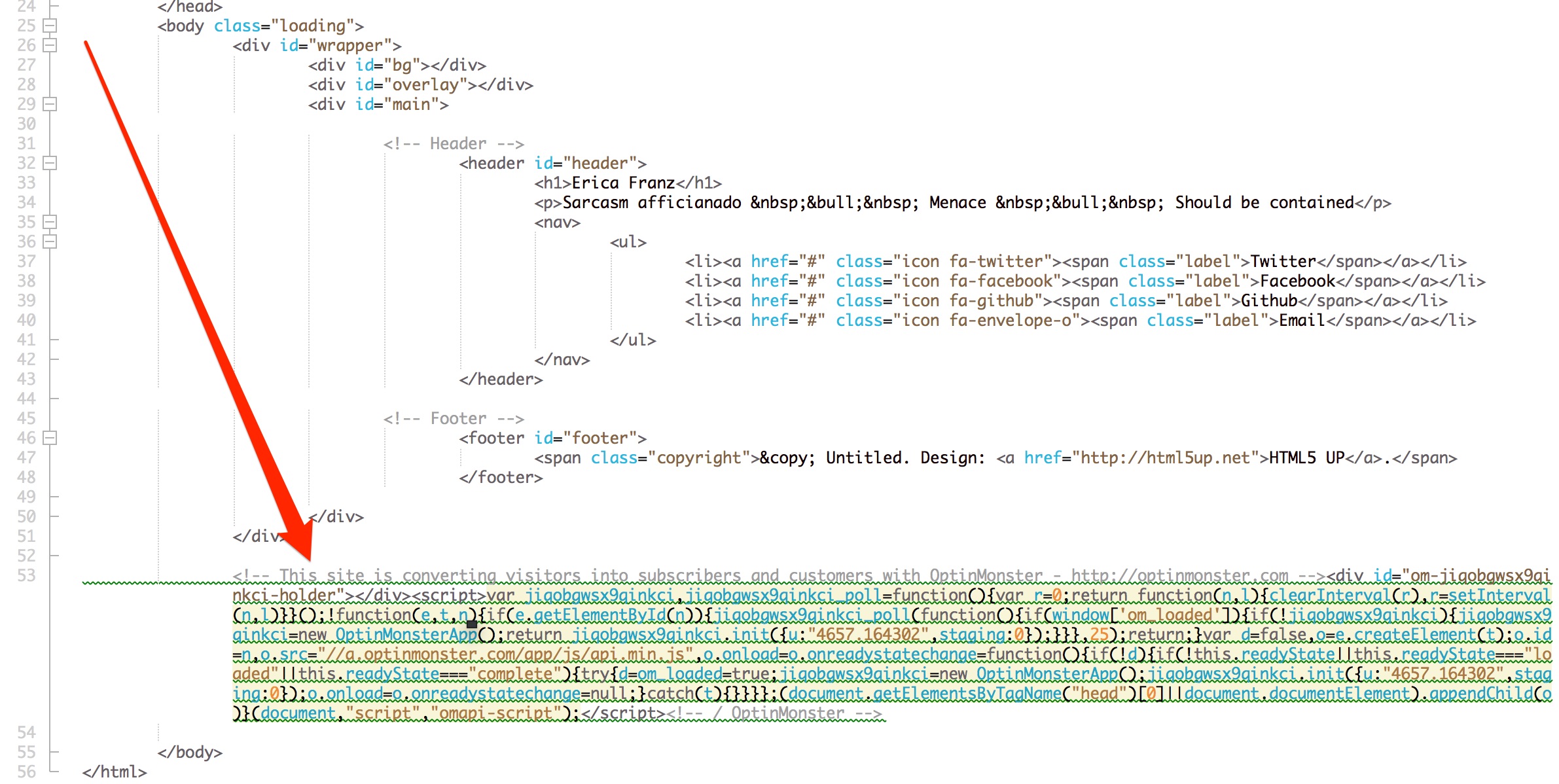This screenshot has width=1559, height=784.
Task: Collapse the ul list fold marker
Action: pyautogui.click(x=50, y=241)
